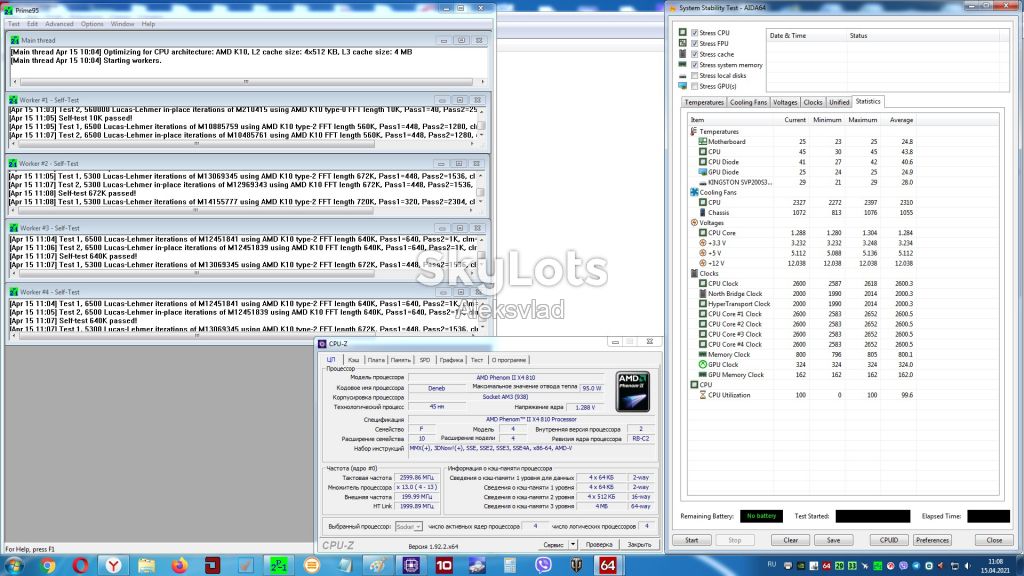This screenshot has height=576, width=1024.
Task: Uncheck Stress cache option
Action: (695, 54)
